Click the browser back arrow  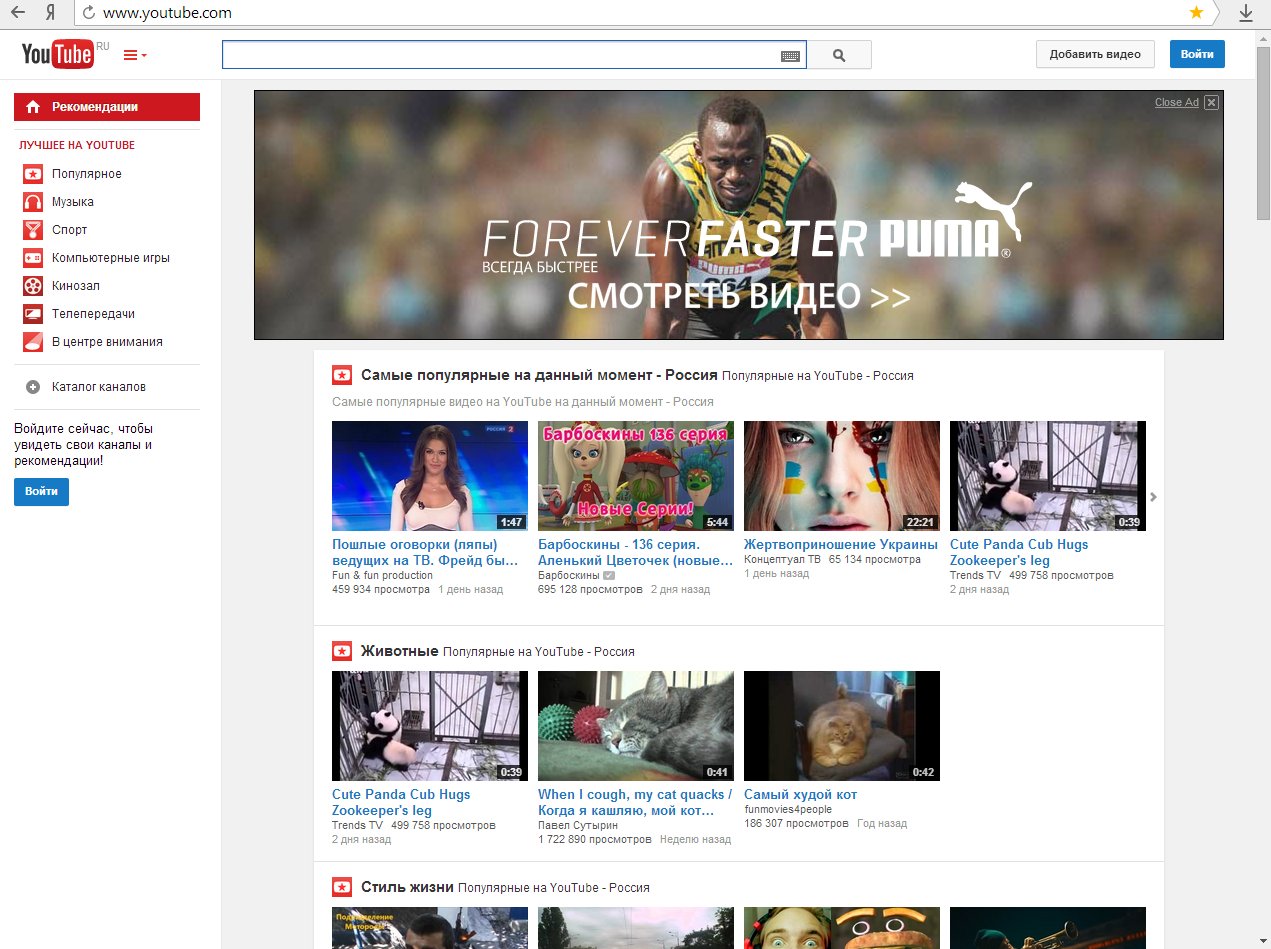[17, 13]
